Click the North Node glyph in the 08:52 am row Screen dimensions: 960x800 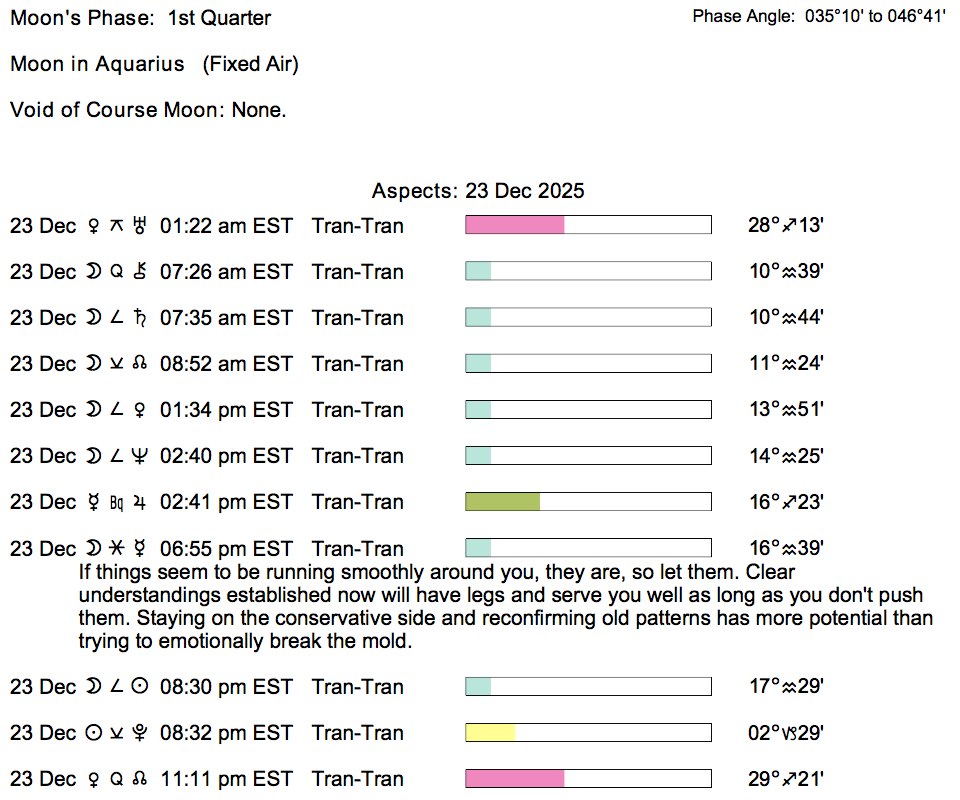pos(140,364)
